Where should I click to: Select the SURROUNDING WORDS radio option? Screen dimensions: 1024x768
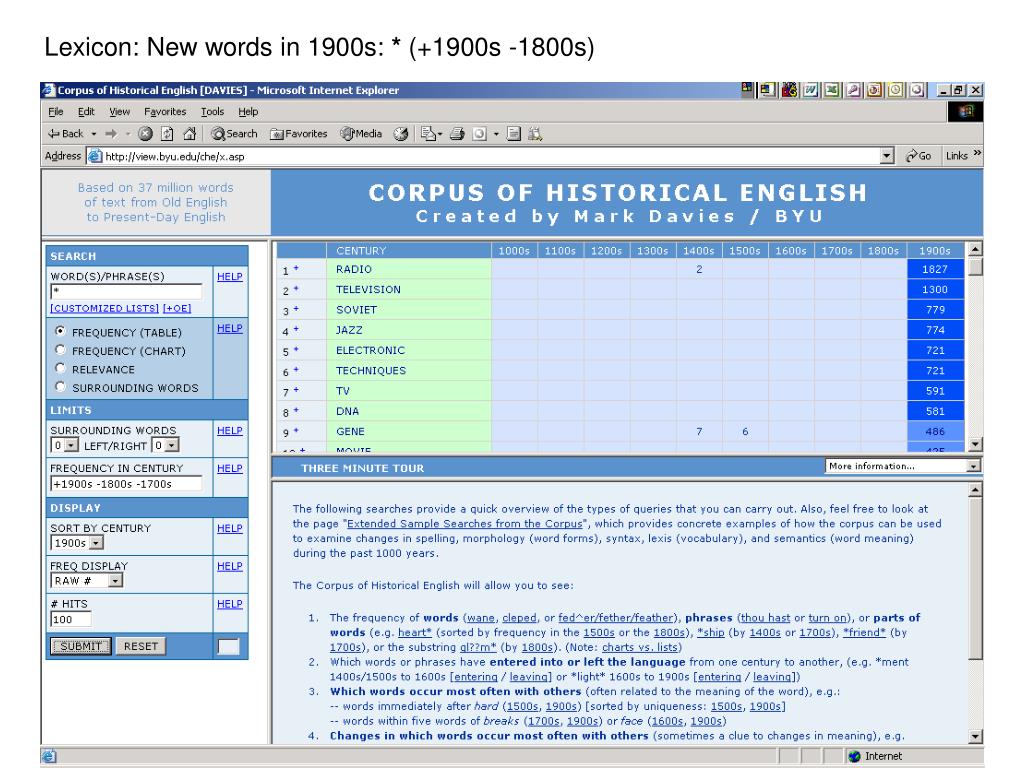coord(61,386)
